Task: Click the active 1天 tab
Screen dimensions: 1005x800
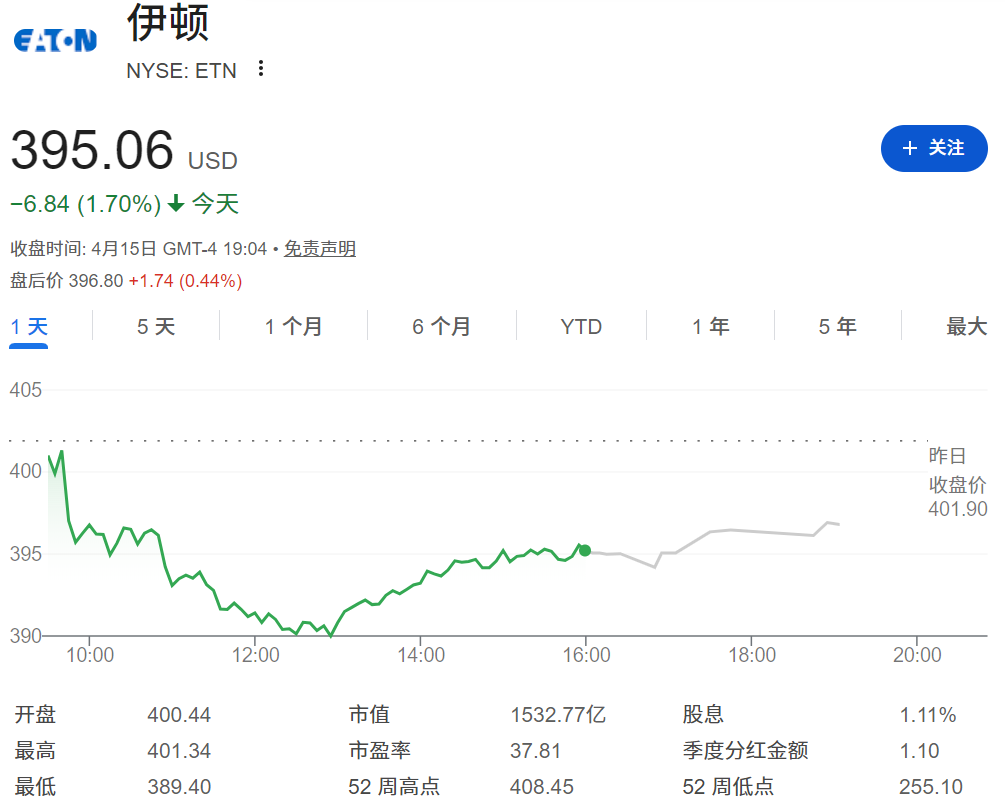Action: pos(27,326)
